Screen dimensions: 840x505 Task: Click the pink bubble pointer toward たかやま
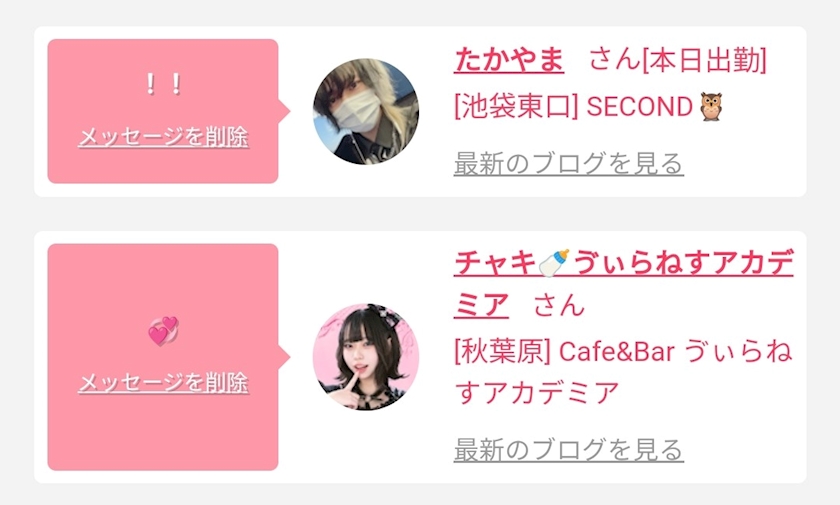click(284, 111)
